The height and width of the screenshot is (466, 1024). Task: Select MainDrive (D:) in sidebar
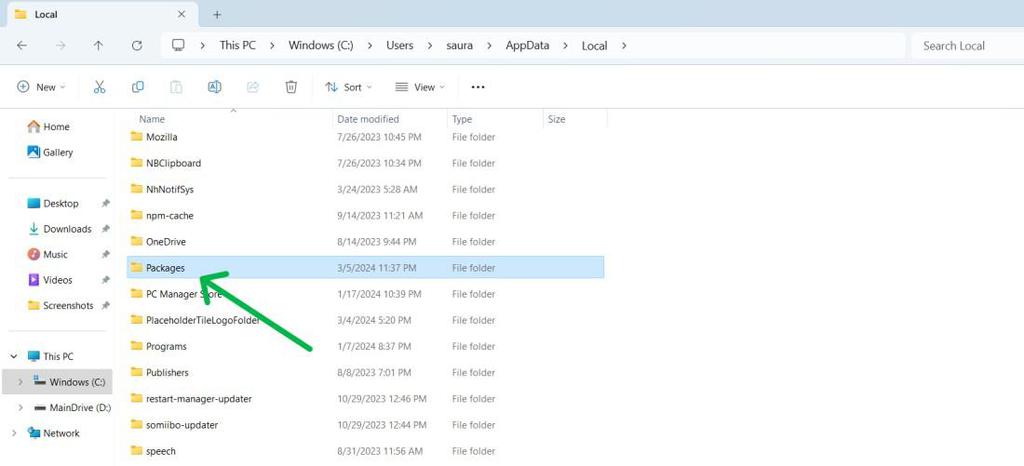coord(72,407)
